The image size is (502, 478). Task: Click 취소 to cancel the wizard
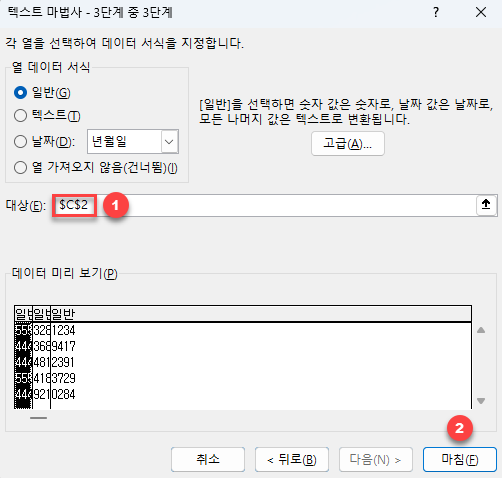pos(208,459)
